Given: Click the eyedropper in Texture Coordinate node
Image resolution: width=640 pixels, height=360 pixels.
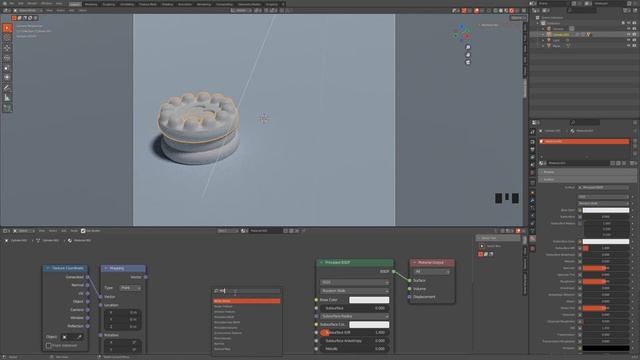Looking at the screenshot, I should [x=79, y=337].
